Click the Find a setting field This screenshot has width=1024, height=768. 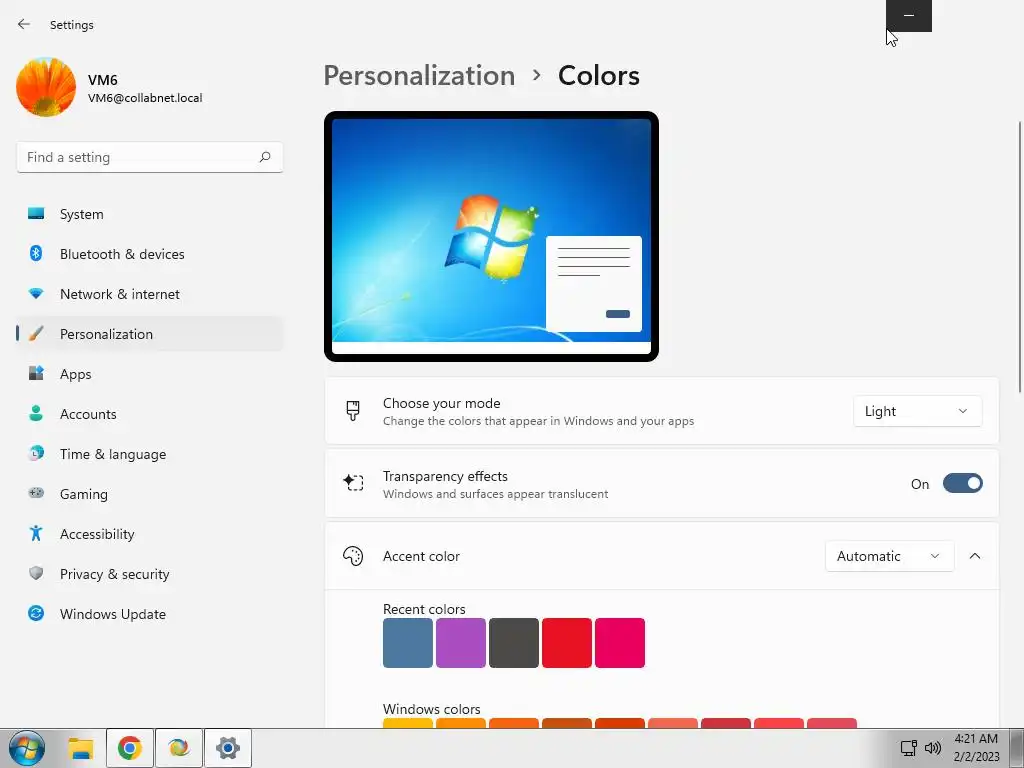tap(150, 157)
